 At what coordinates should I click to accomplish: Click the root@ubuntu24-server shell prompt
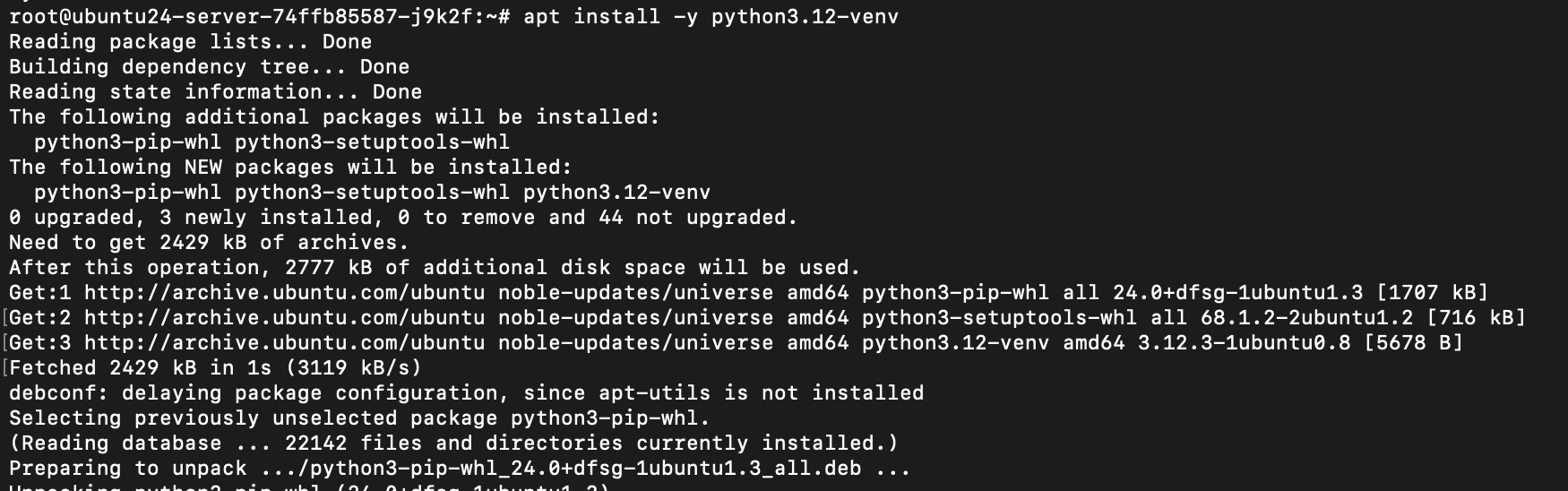pyautogui.click(x=259, y=17)
